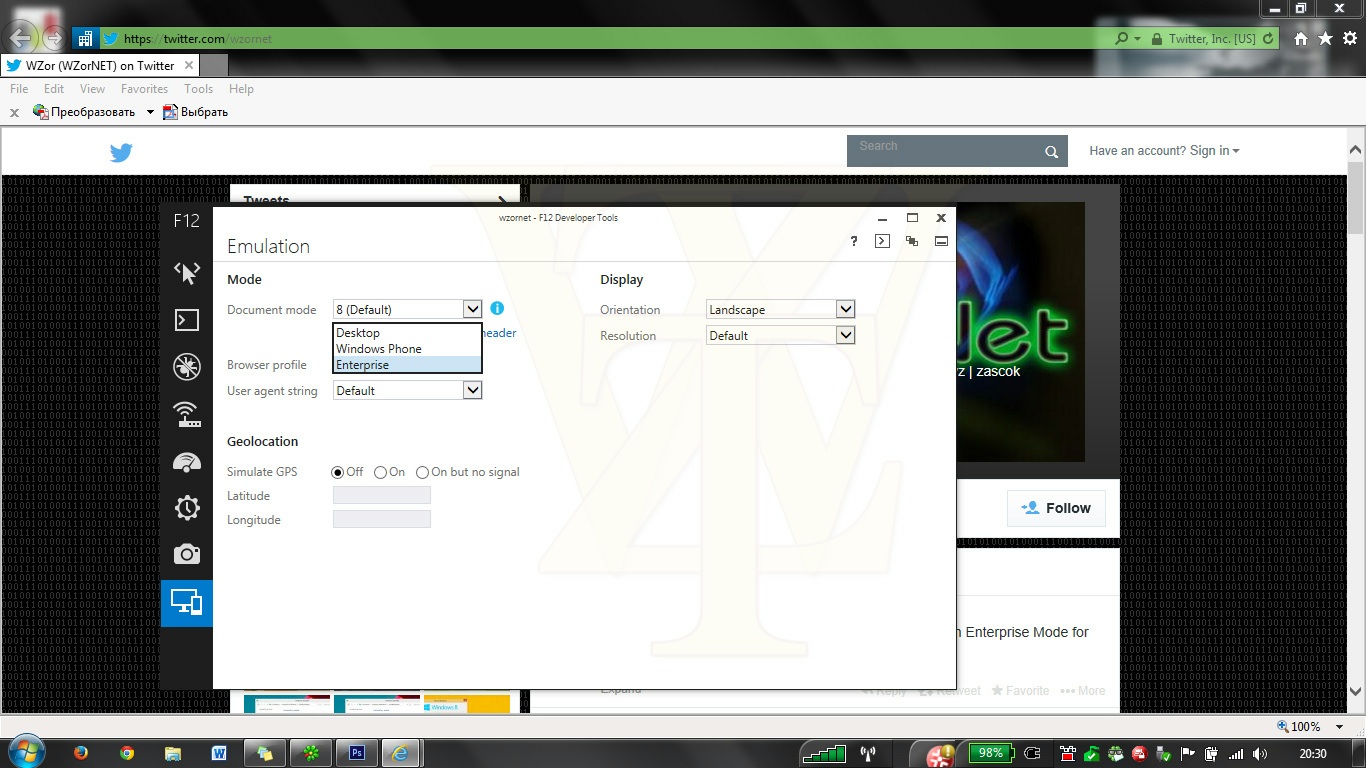Click the F12 tools help question mark
The image size is (1366, 768).
coord(854,241)
